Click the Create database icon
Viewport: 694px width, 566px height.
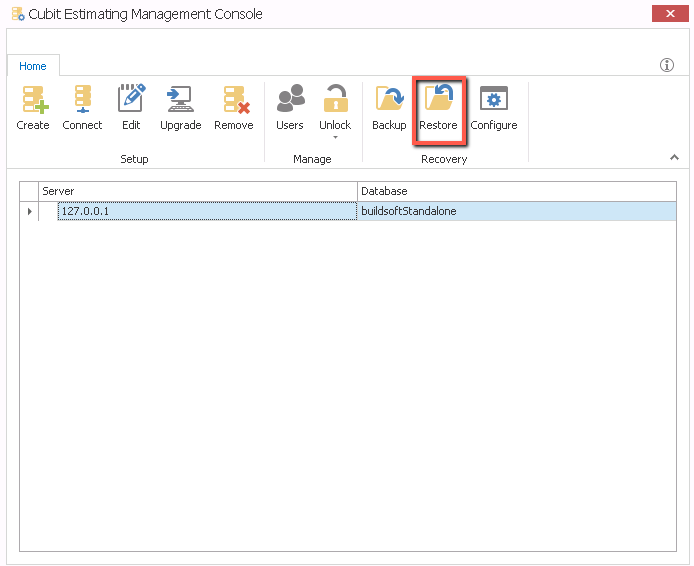click(33, 100)
